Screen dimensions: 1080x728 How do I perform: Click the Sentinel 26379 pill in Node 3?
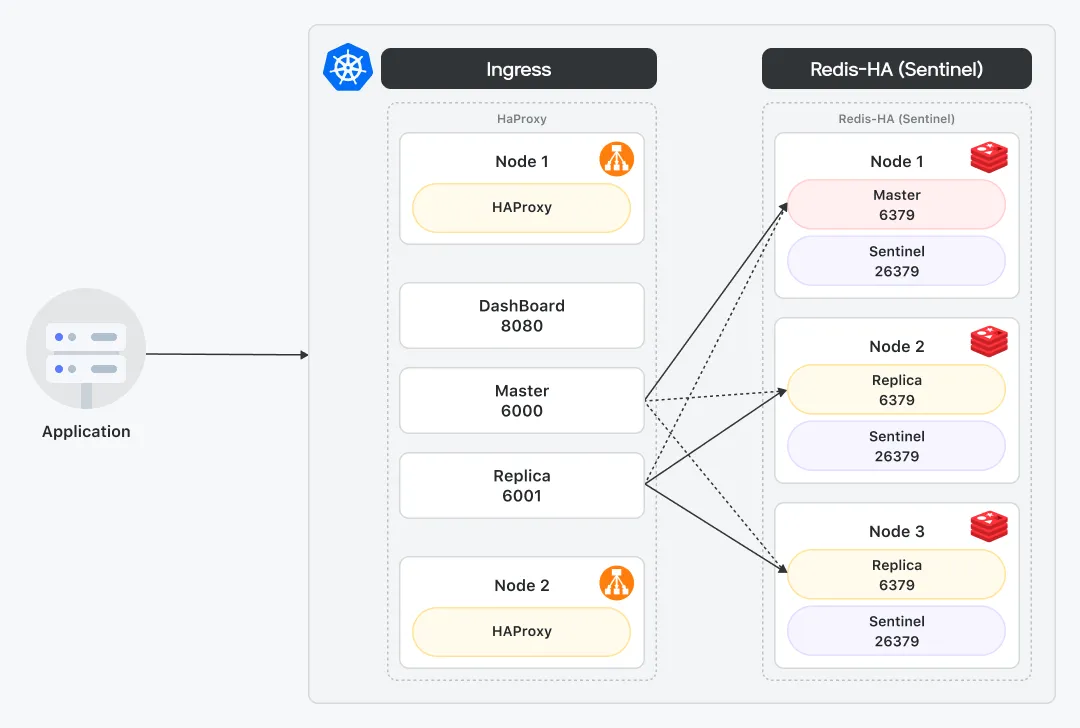pyautogui.click(x=896, y=631)
